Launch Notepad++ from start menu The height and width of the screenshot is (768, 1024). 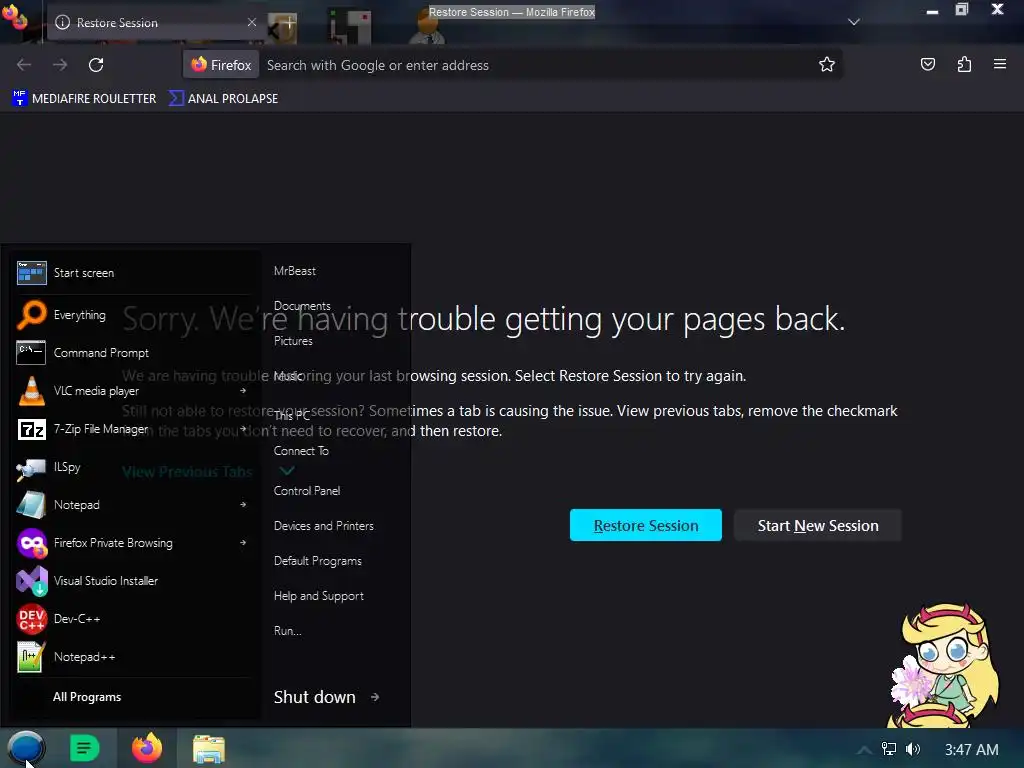pyautogui.click(x=134, y=657)
